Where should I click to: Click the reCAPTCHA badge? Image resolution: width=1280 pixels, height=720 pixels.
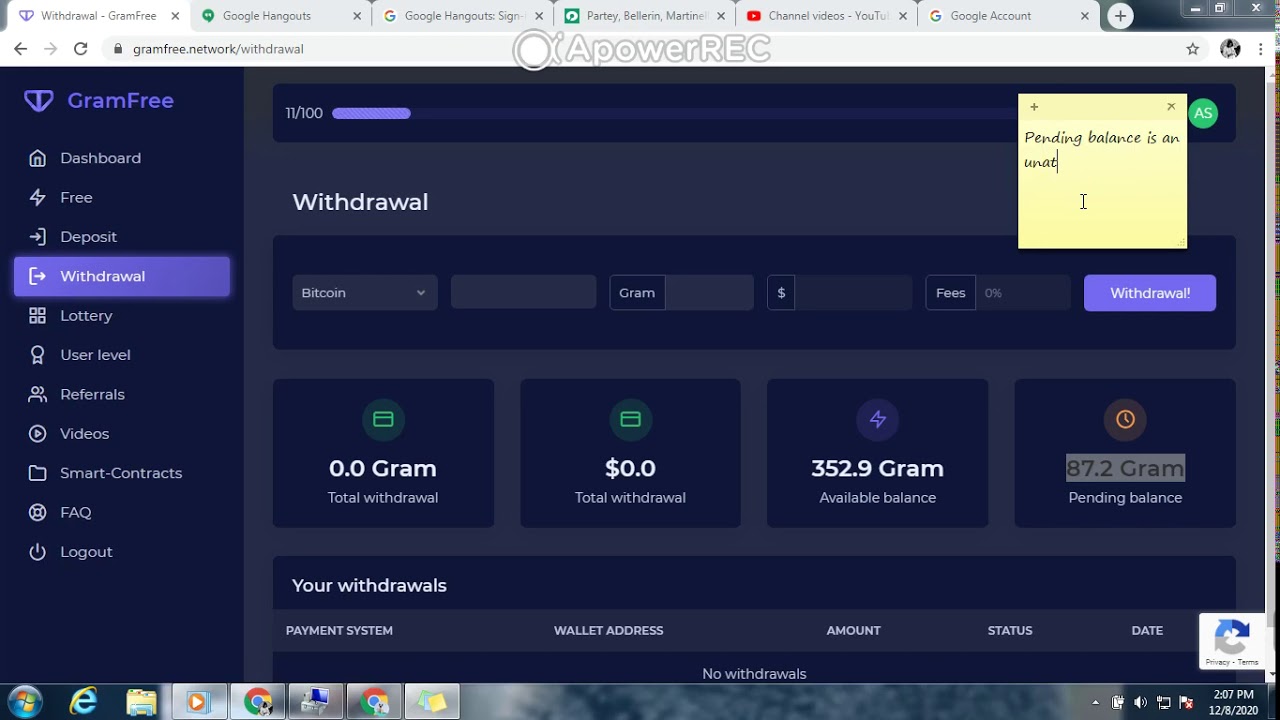click(1232, 641)
